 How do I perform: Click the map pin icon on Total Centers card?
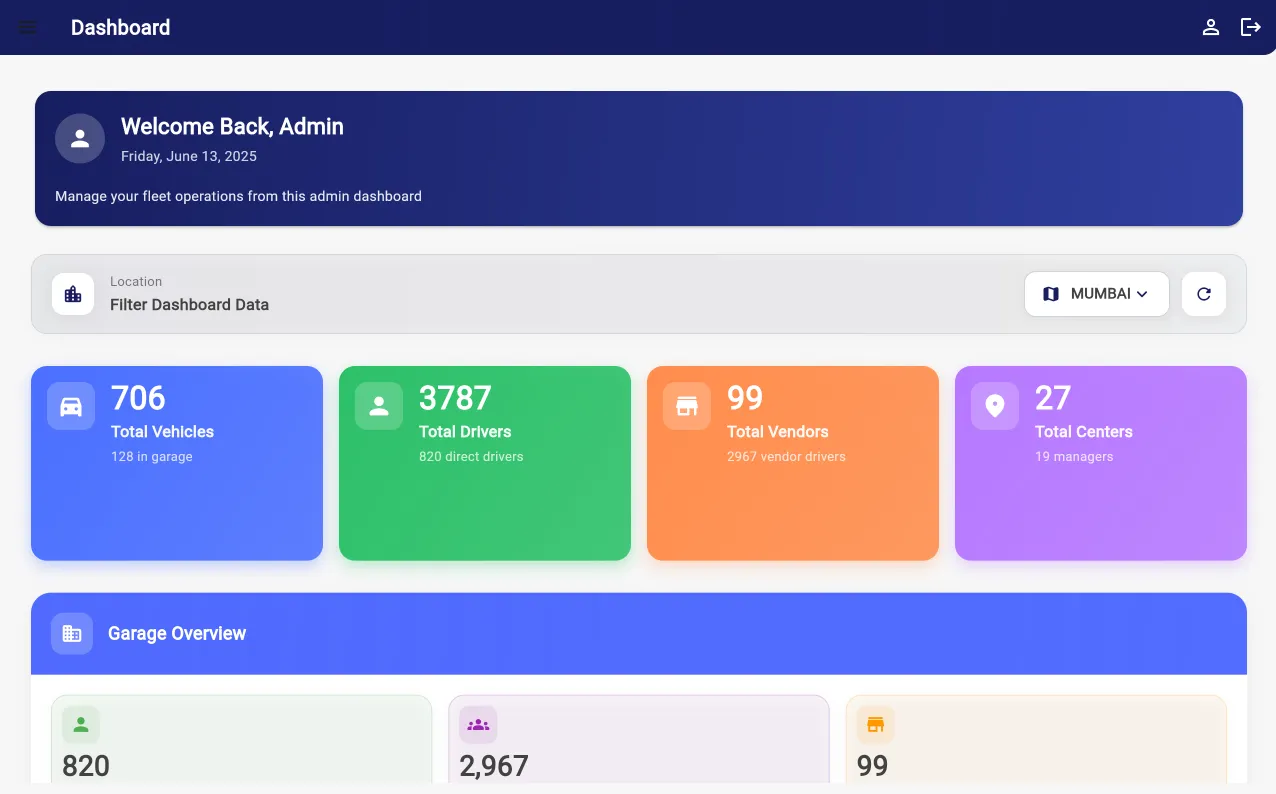click(995, 406)
